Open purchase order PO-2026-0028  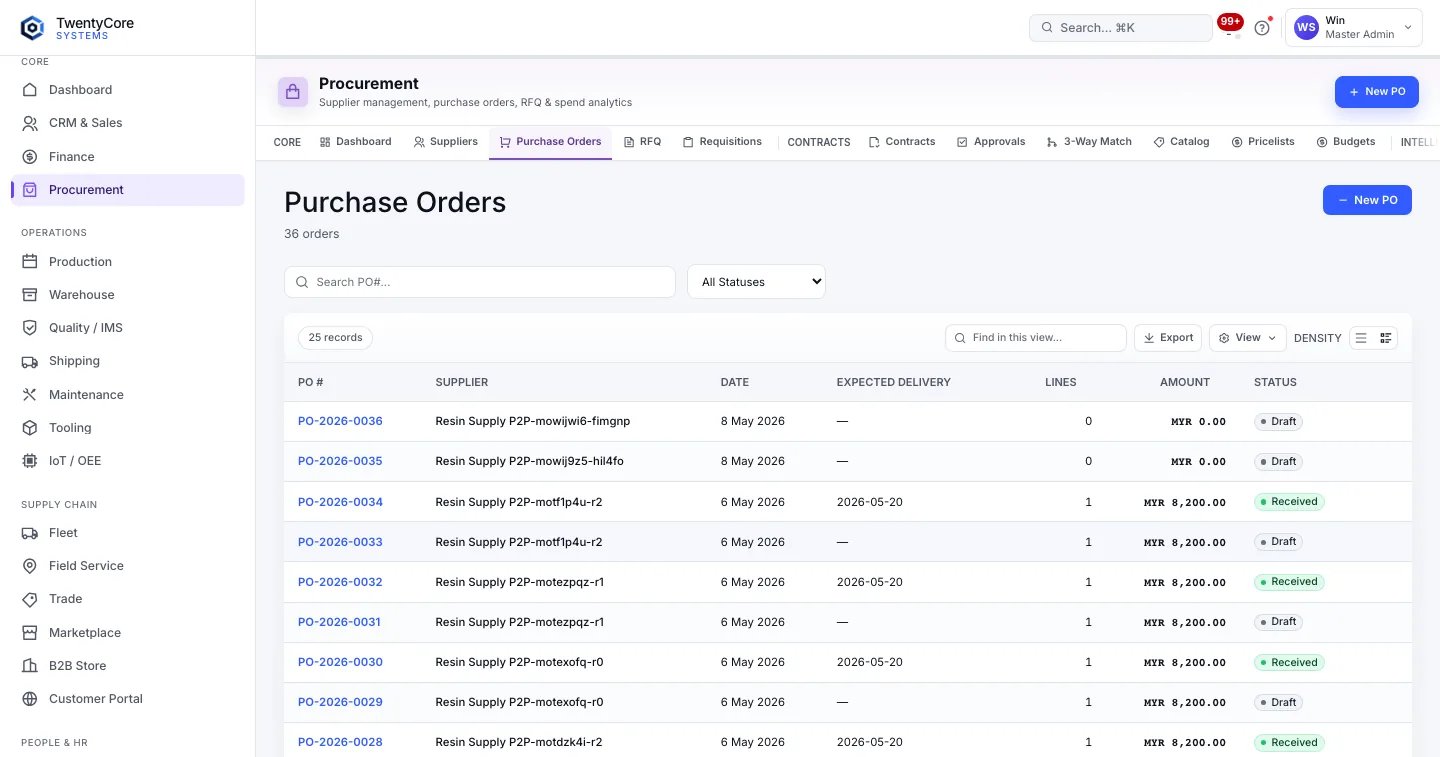pos(340,742)
